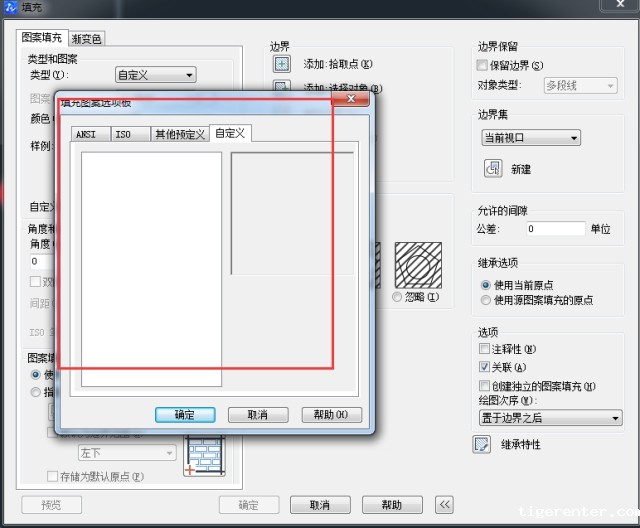Click the application icon in the title bar
640x528 pixels.
pyautogui.click(x=11, y=8)
